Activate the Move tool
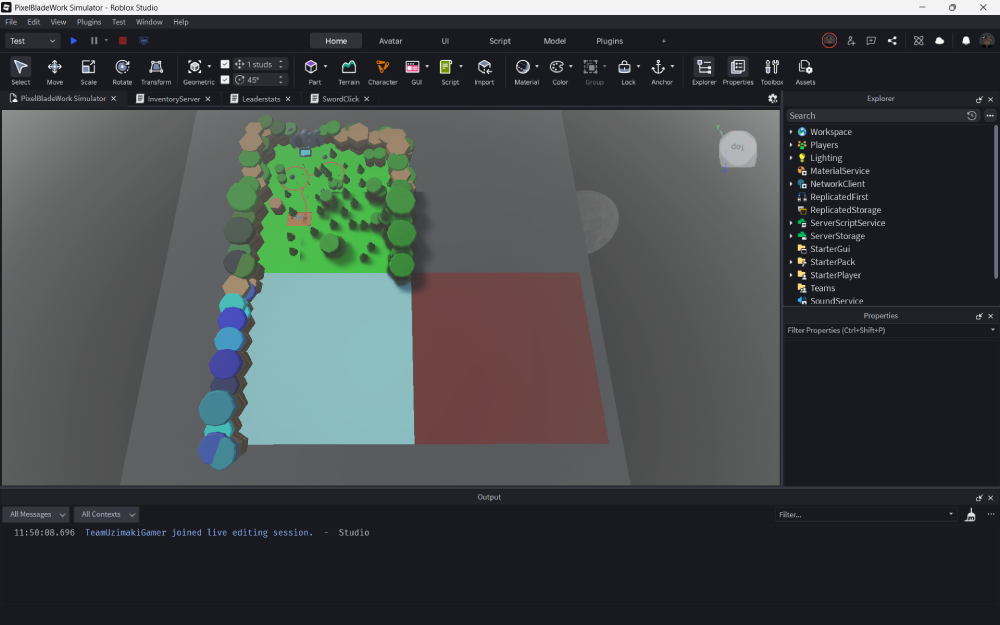This screenshot has height=625, width=1000. [x=55, y=71]
